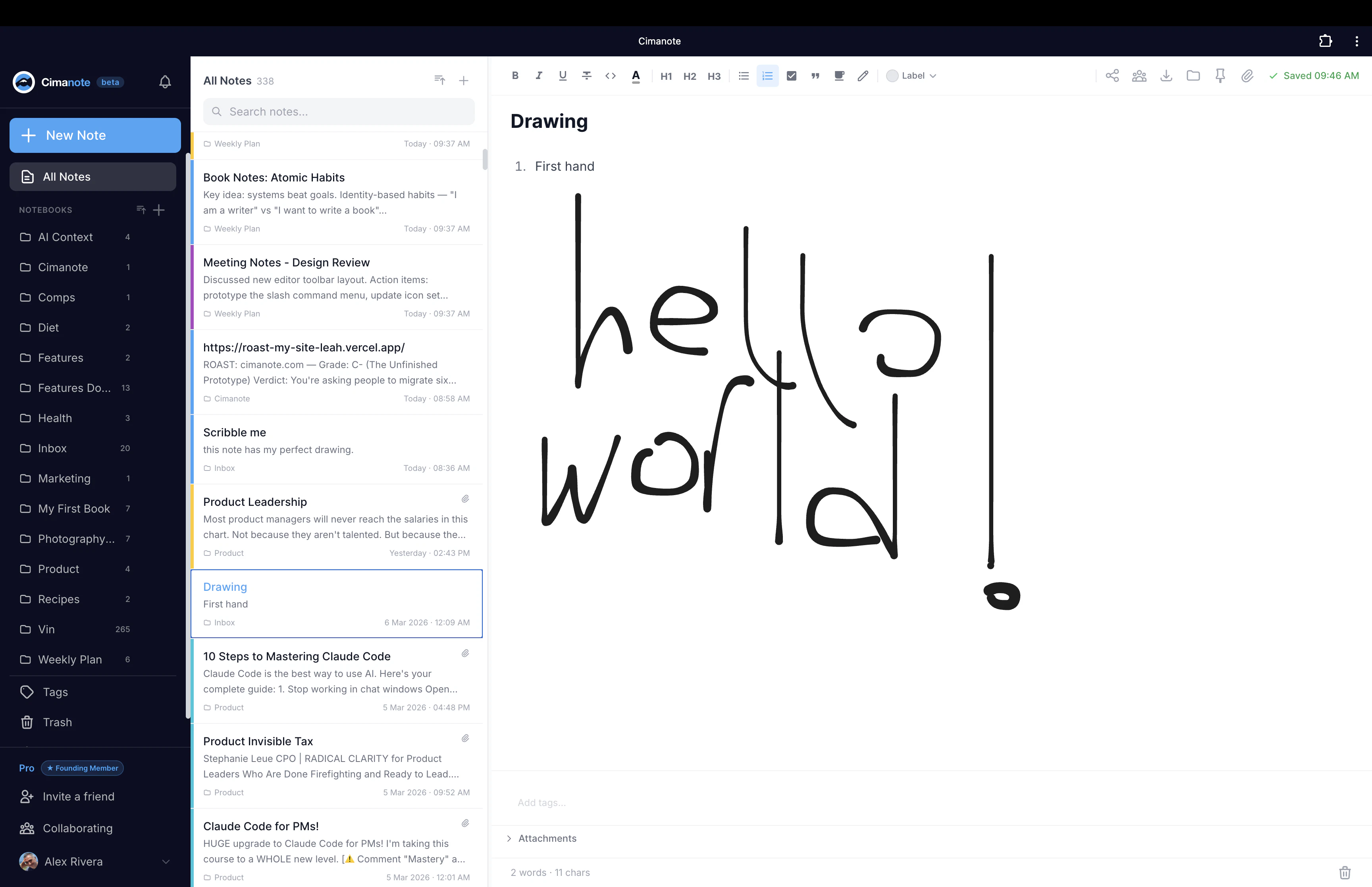The width and height of the screenshot is (1372, 887).
Task: Toggle bold text formatting
Action: coord(515,75)
